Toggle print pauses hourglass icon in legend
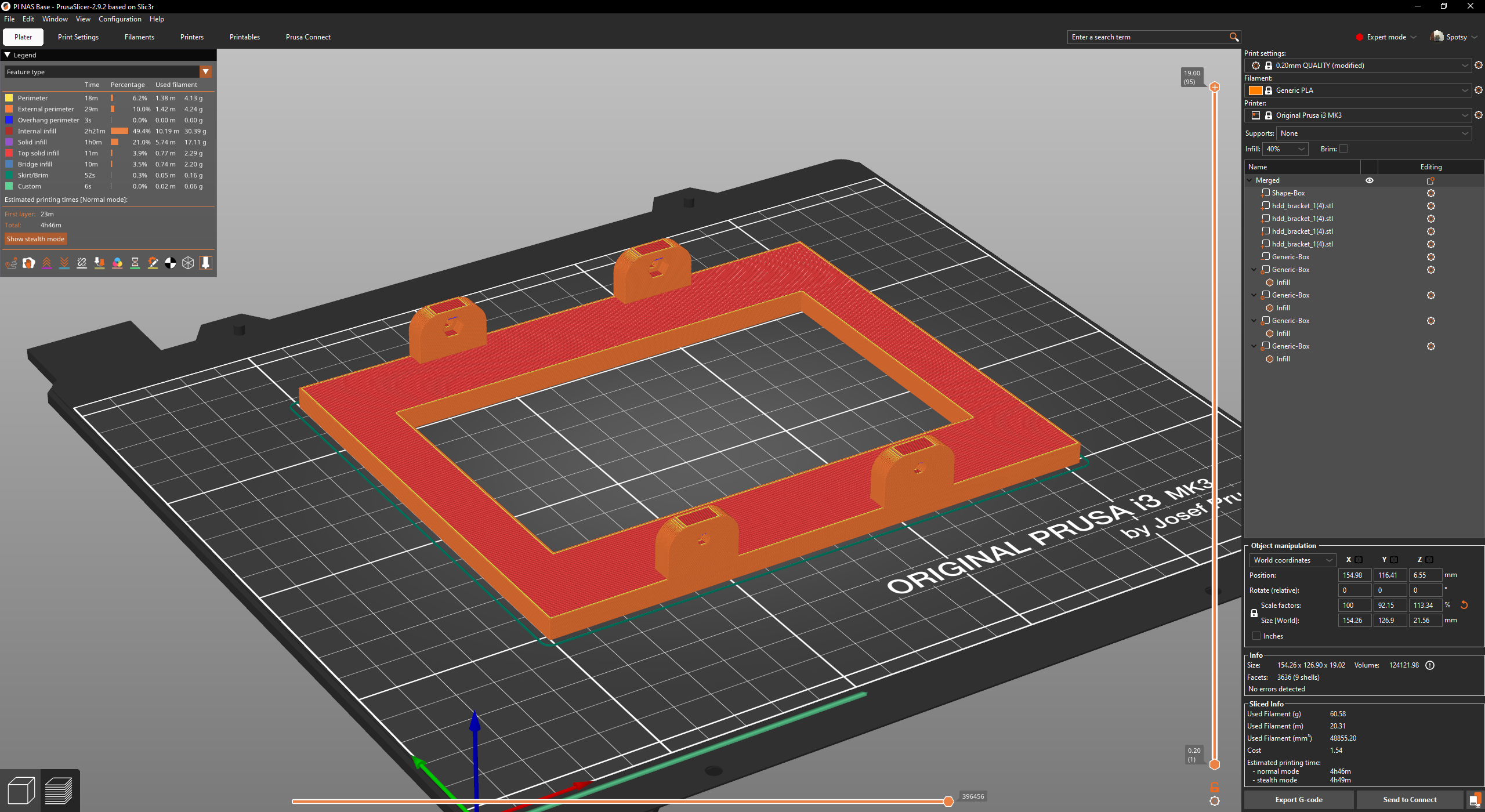The height and width of the screenshot is (812, 1485). pyautogui.click(x=135, y=263)
